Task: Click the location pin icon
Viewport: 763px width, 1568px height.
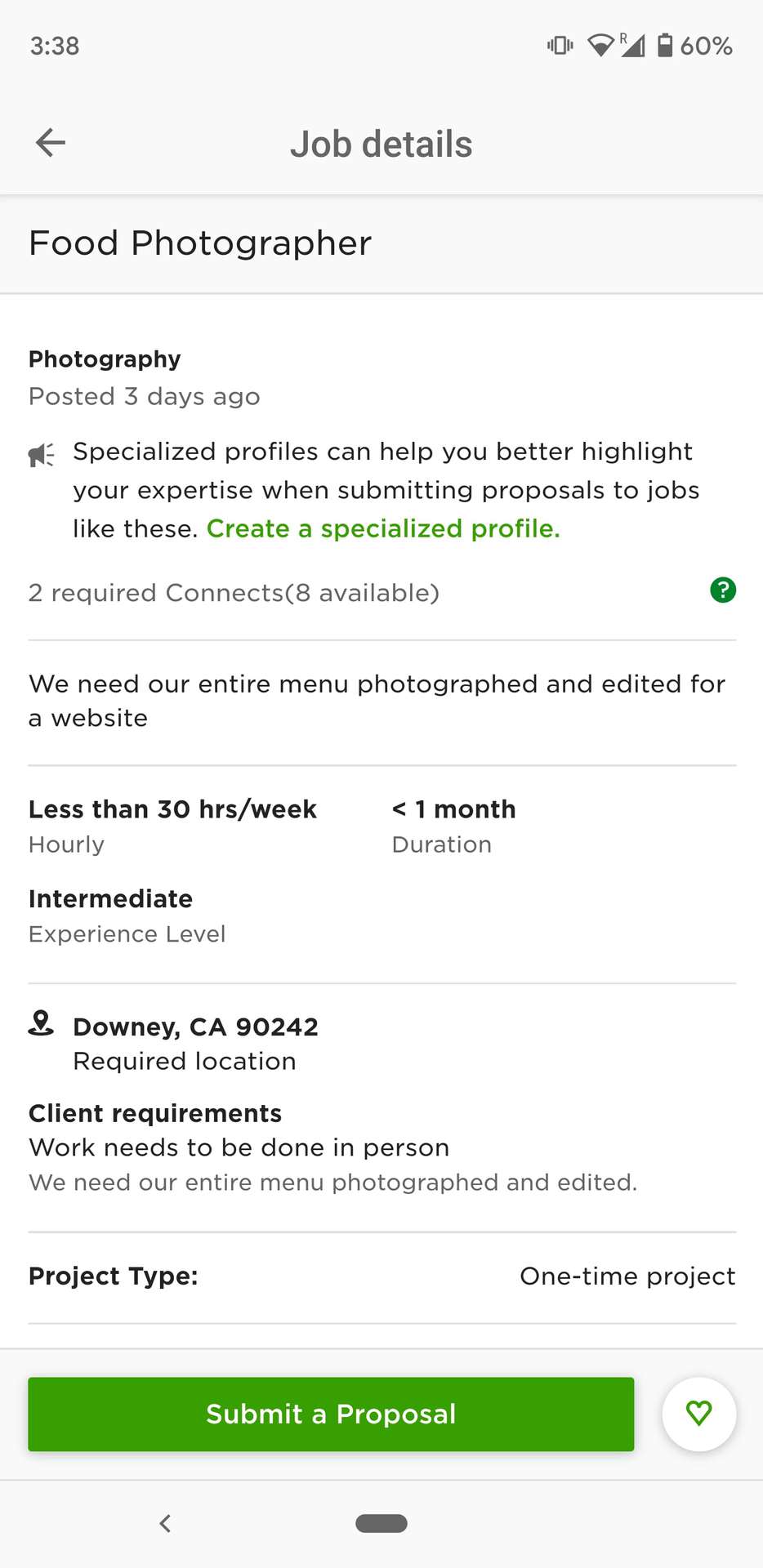Action: pos(41,1023)
